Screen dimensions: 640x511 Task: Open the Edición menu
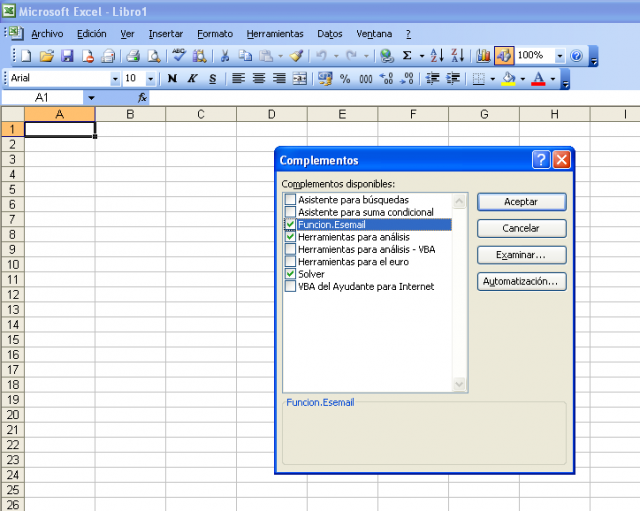pos(92,34)
